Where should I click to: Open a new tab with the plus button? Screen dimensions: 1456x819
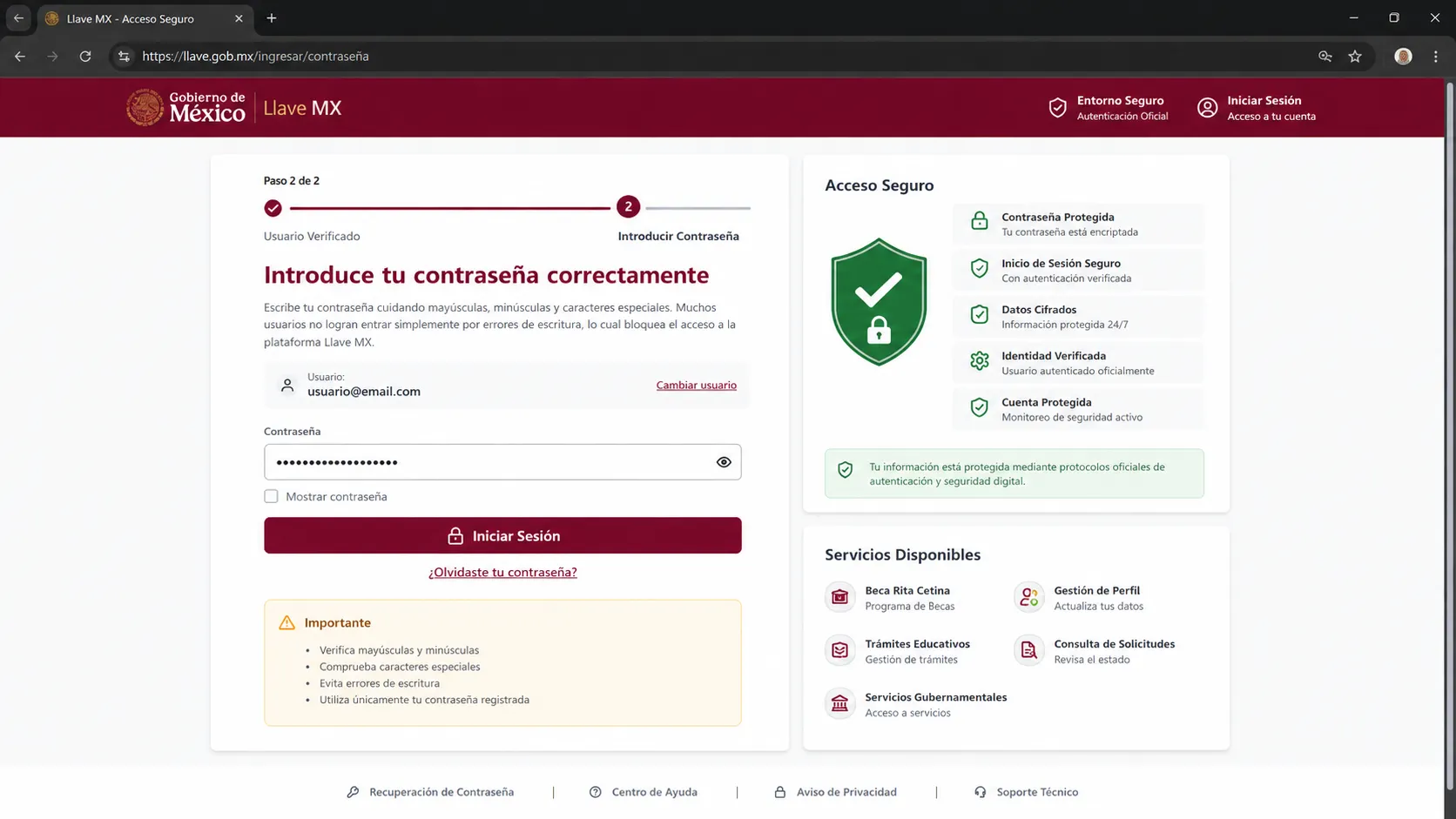click(272, 18)
